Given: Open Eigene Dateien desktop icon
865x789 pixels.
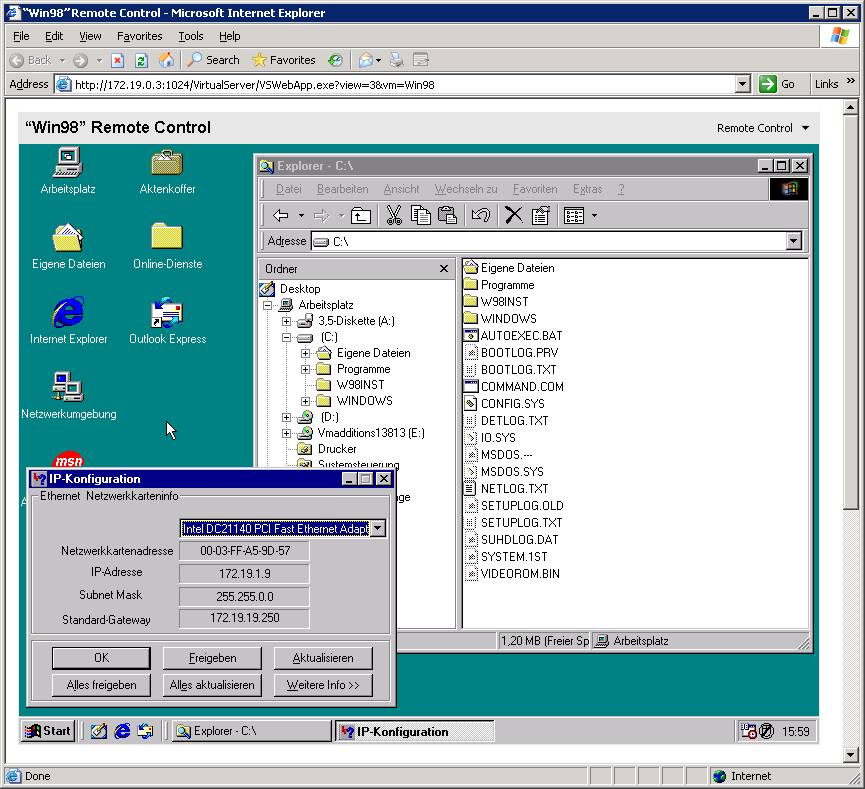Looking at the screenshot, I should 68,246.
